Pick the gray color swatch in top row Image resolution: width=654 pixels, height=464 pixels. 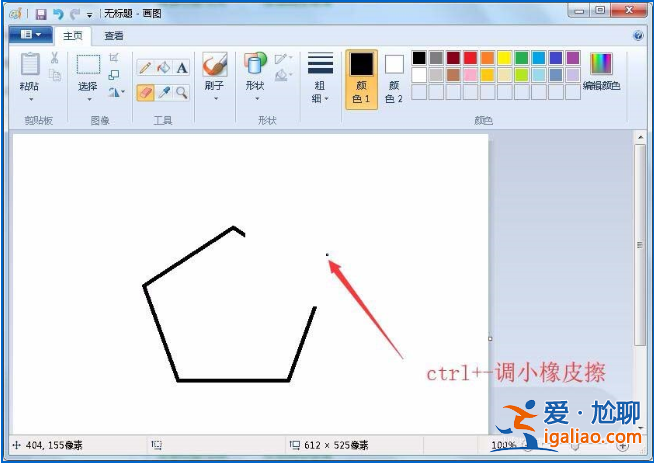[436, 58]
